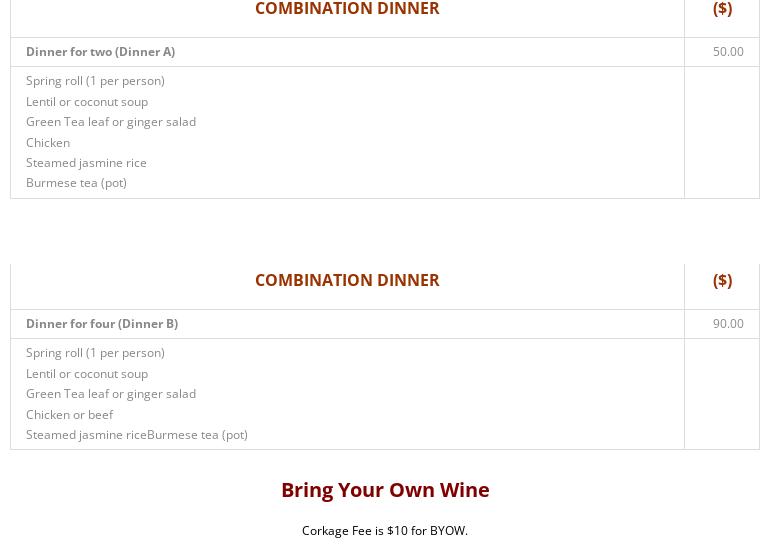Click Steamed jasmine riceBurmese tea line

[x=137, y=435]
